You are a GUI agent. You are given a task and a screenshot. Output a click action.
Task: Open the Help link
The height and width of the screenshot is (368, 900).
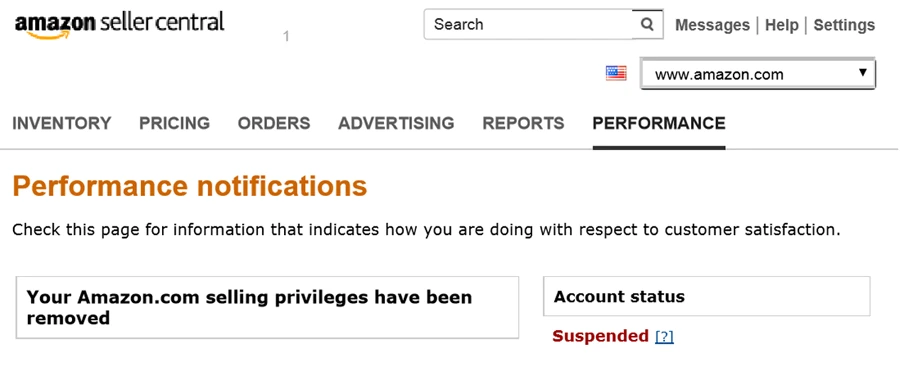[782, 25]
